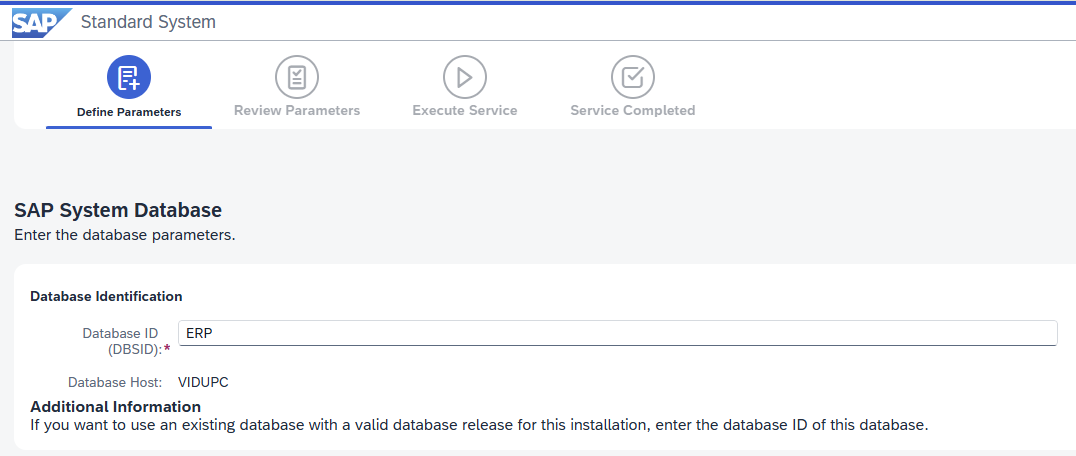Viewport: 1076px width, 456px height.
Task: Click the SAP System Database heading
Action: tap(118, 210)
